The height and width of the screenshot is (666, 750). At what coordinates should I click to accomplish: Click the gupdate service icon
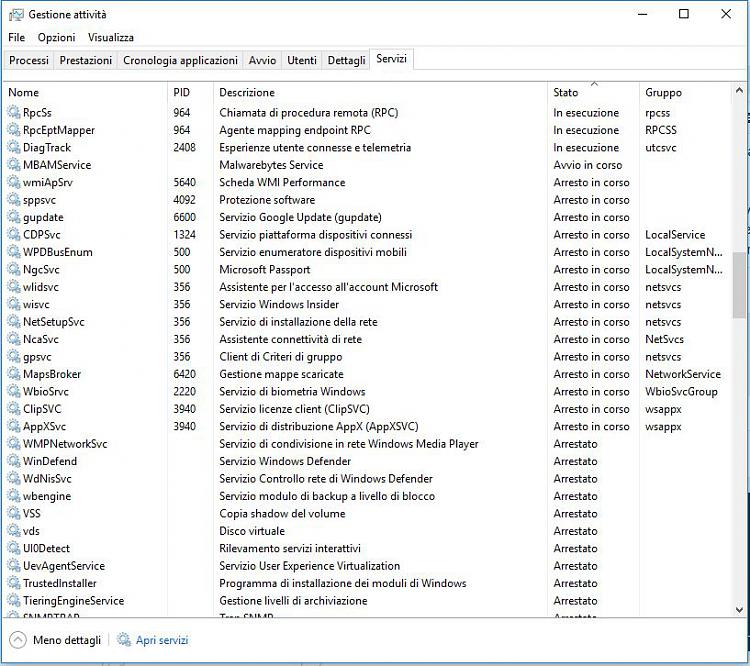coord(14,217)
